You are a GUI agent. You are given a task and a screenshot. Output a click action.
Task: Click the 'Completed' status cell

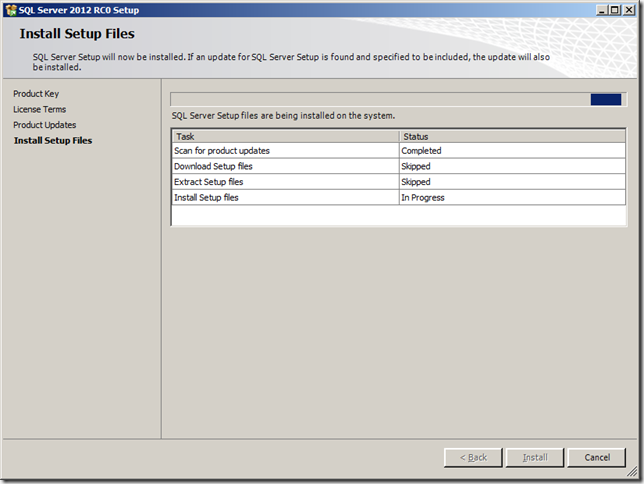point(512,151)
